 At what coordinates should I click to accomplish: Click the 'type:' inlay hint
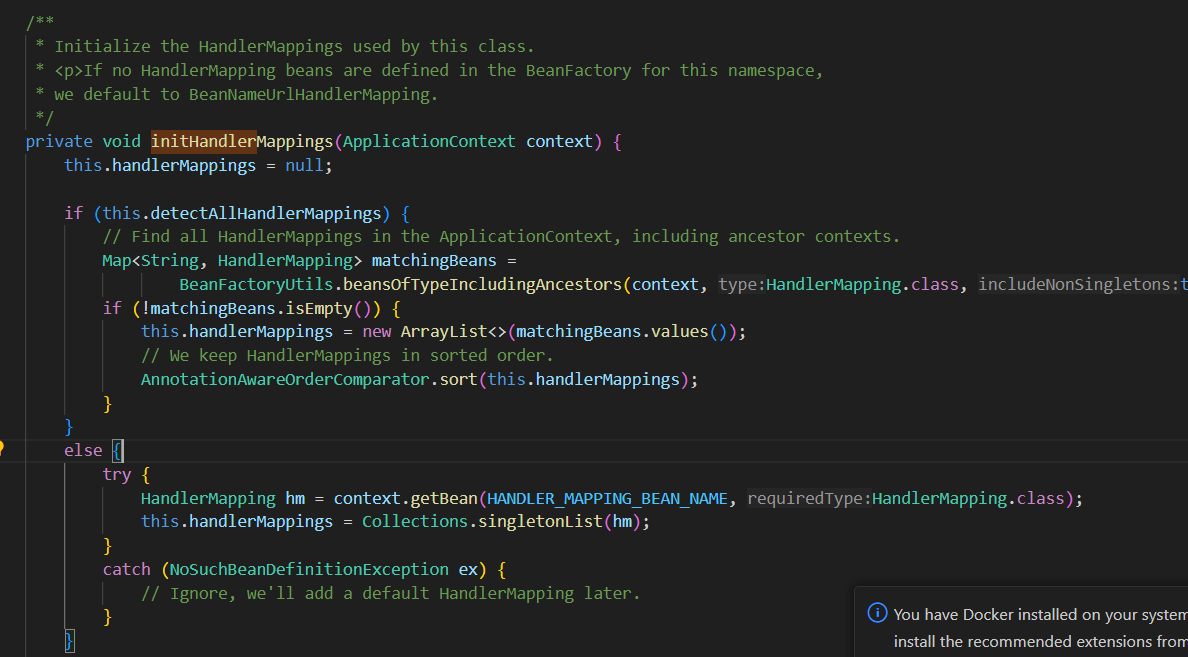[x=742, y=284]
